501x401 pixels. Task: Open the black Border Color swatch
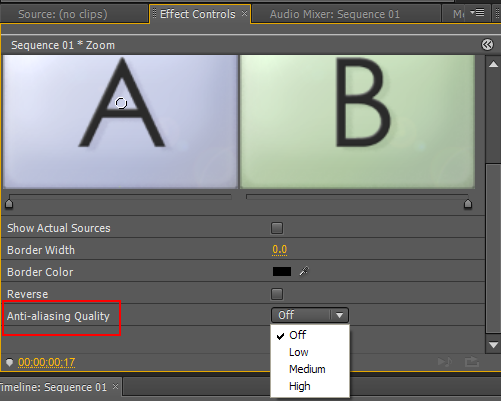tap(282, 271)
